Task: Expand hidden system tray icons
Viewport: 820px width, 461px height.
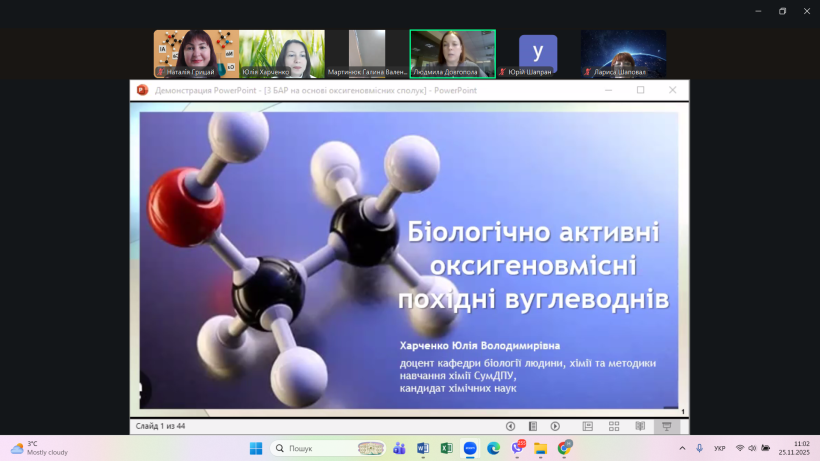Action: (x=683, y=448)
